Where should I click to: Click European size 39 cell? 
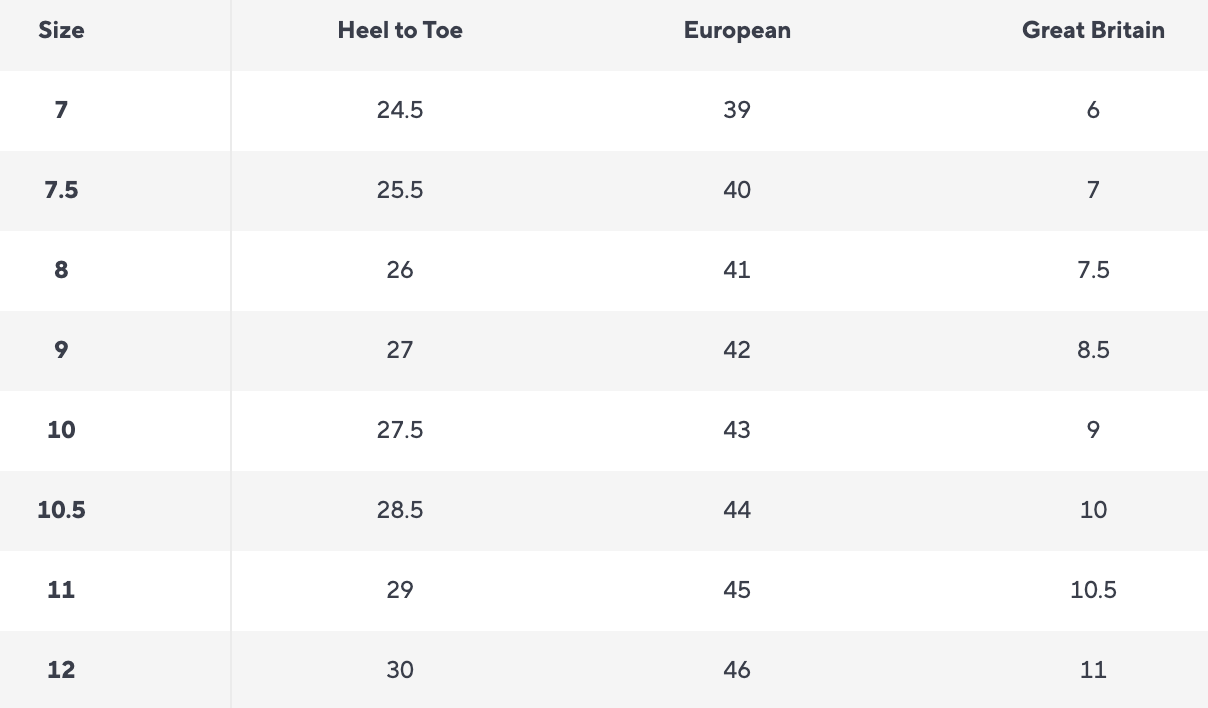pyautogui.click(x=737, y=110)
